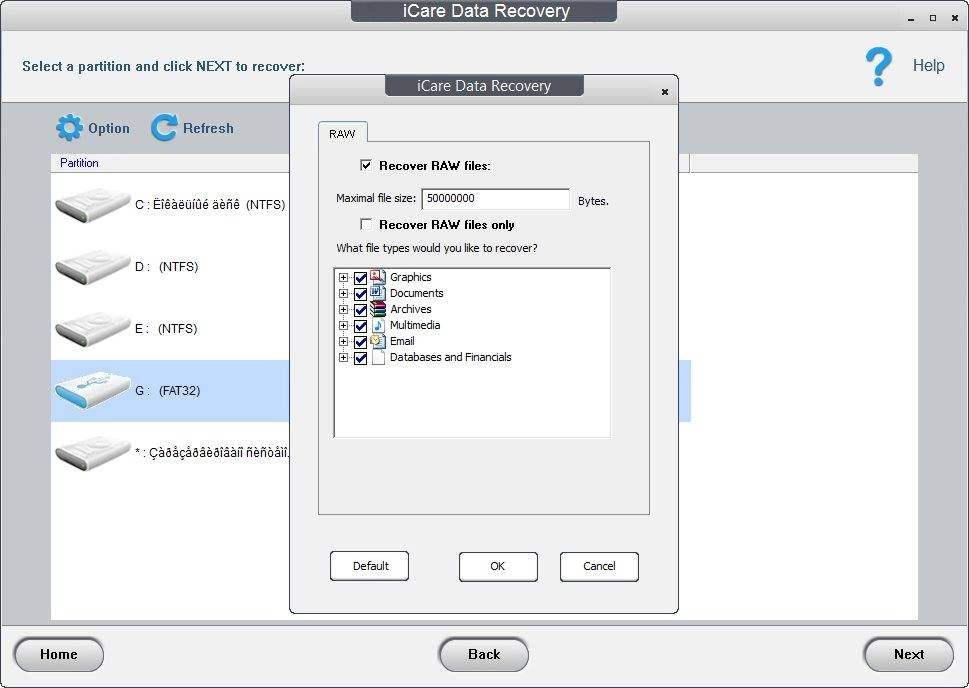Screen dimensions: 969x688
Task: Click the D: (NTFS) partition text
Action: pyautogui.click(x=167, y=266)
